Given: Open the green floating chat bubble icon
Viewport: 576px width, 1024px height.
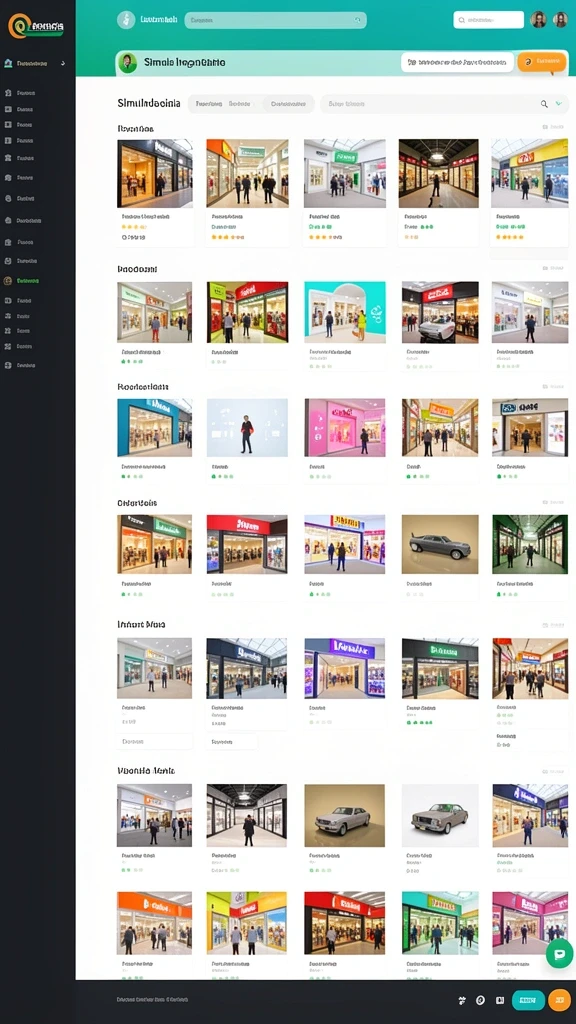Looking at the screenshot, I should [559, 954].
